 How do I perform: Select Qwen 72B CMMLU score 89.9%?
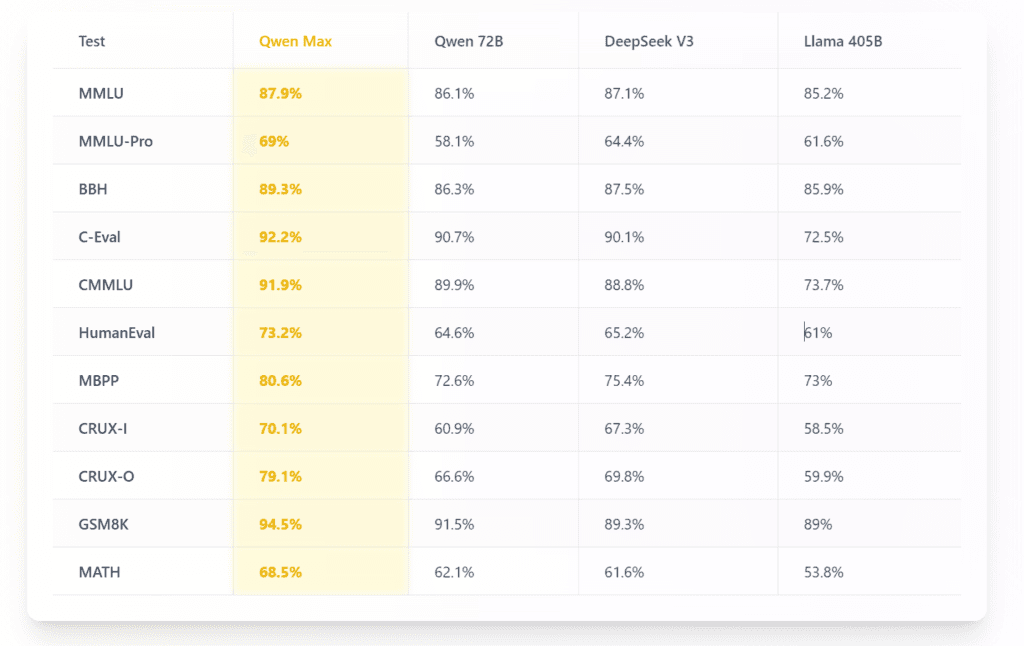454,285
